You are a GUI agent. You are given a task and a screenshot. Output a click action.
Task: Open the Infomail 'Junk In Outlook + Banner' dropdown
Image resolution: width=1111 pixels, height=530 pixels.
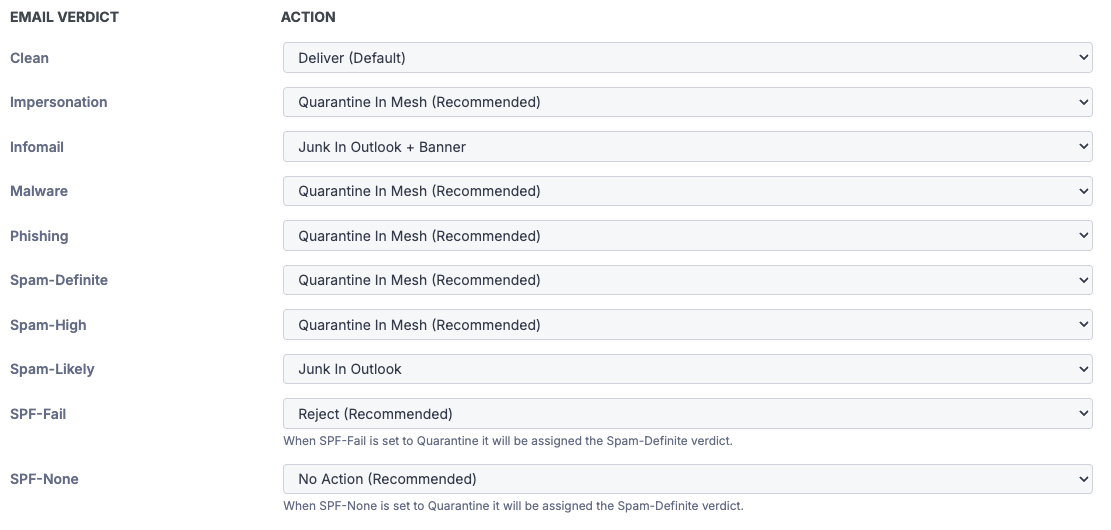tap(687, 147)
